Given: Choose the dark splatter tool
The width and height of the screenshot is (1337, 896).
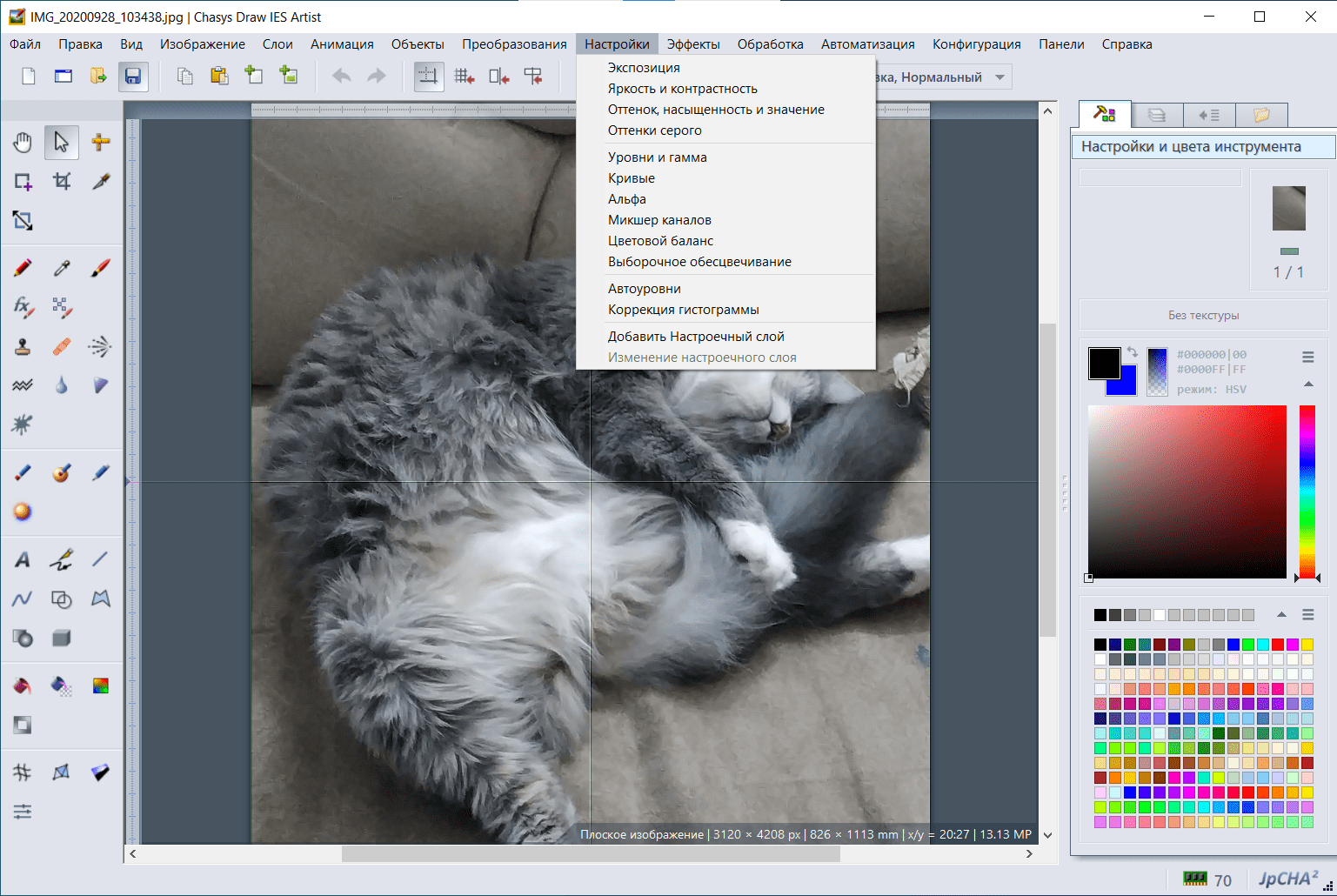Looking at the screenshot, I should [23, 425].
